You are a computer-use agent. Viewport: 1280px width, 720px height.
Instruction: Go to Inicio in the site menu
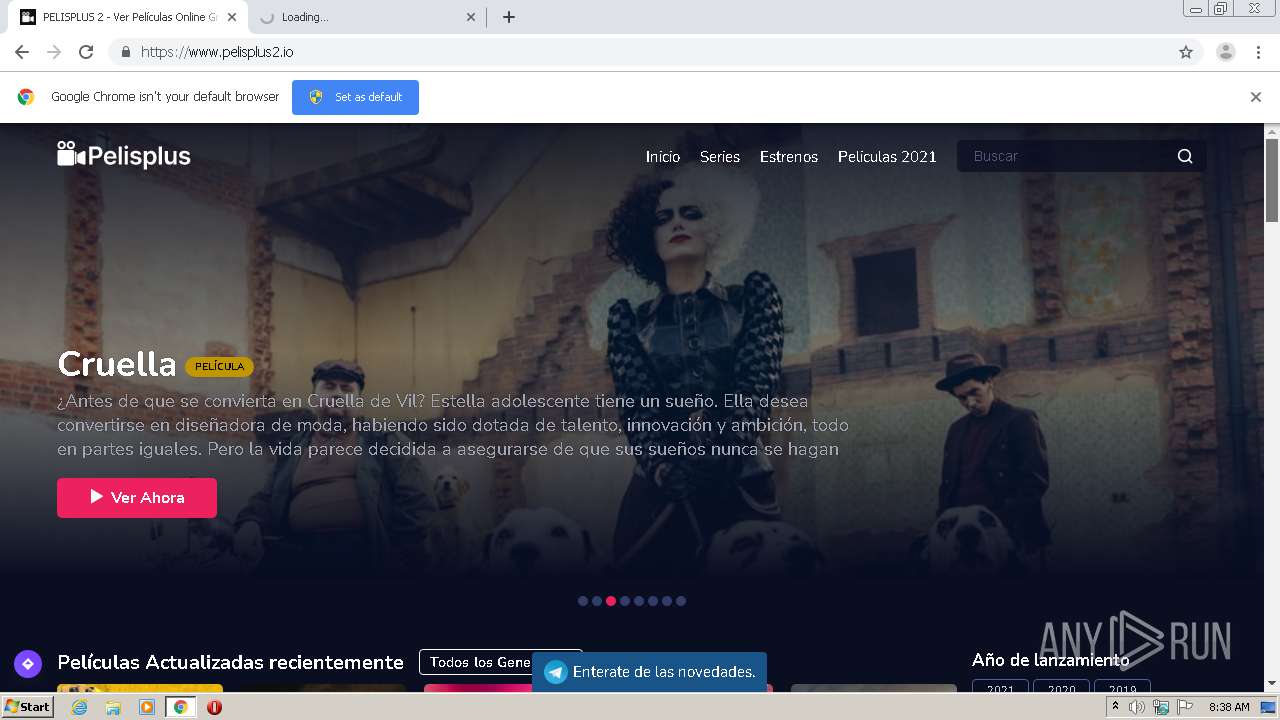point(662,156)
